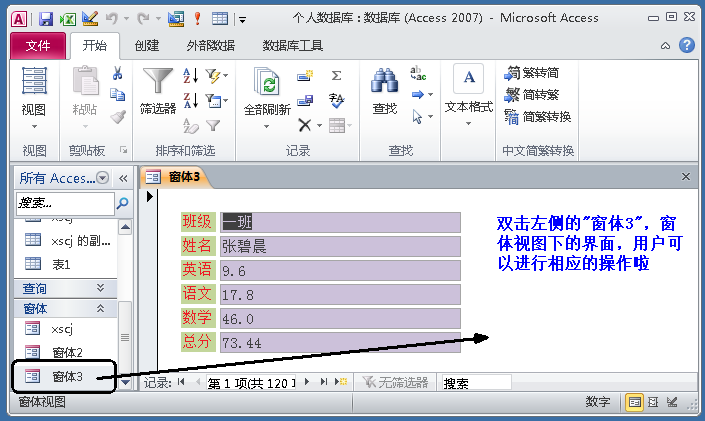Expand the 查询 group in navigation pane
Screen dimensions: 705x421
(x=101, y=288)
